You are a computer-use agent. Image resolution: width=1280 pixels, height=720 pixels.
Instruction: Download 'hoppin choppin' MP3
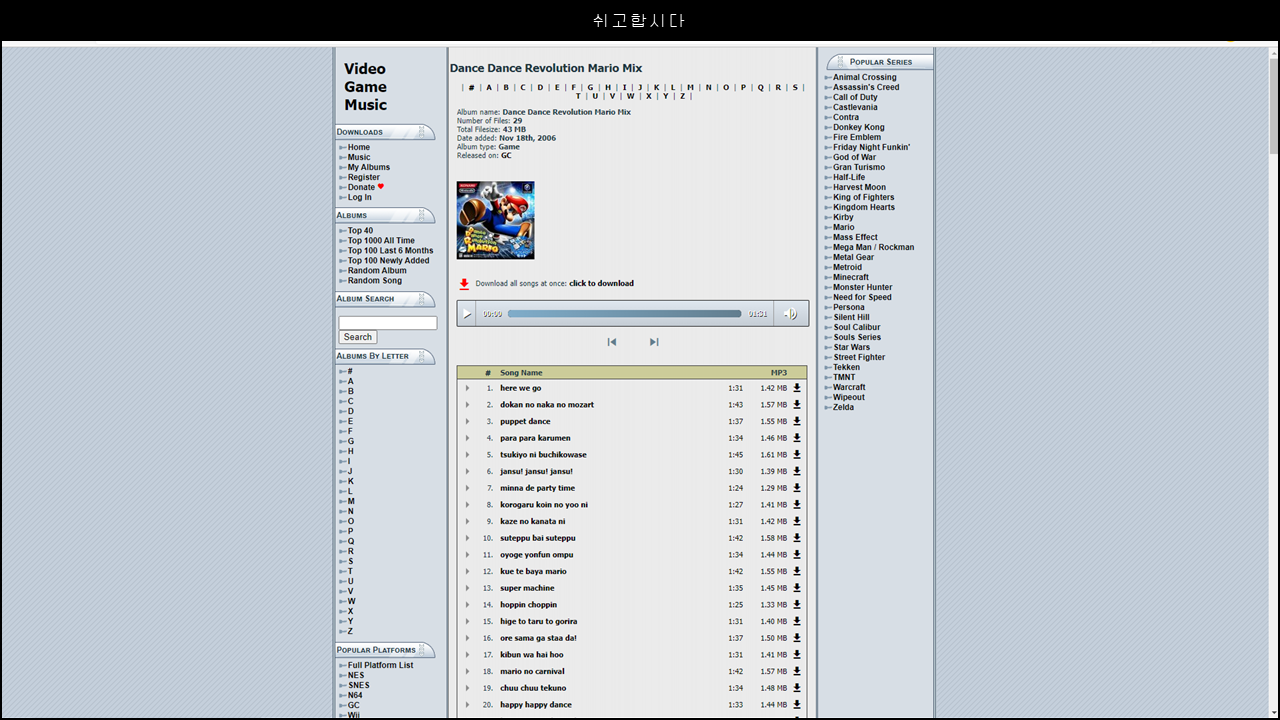pyautogui.click(x=797, y=605)
